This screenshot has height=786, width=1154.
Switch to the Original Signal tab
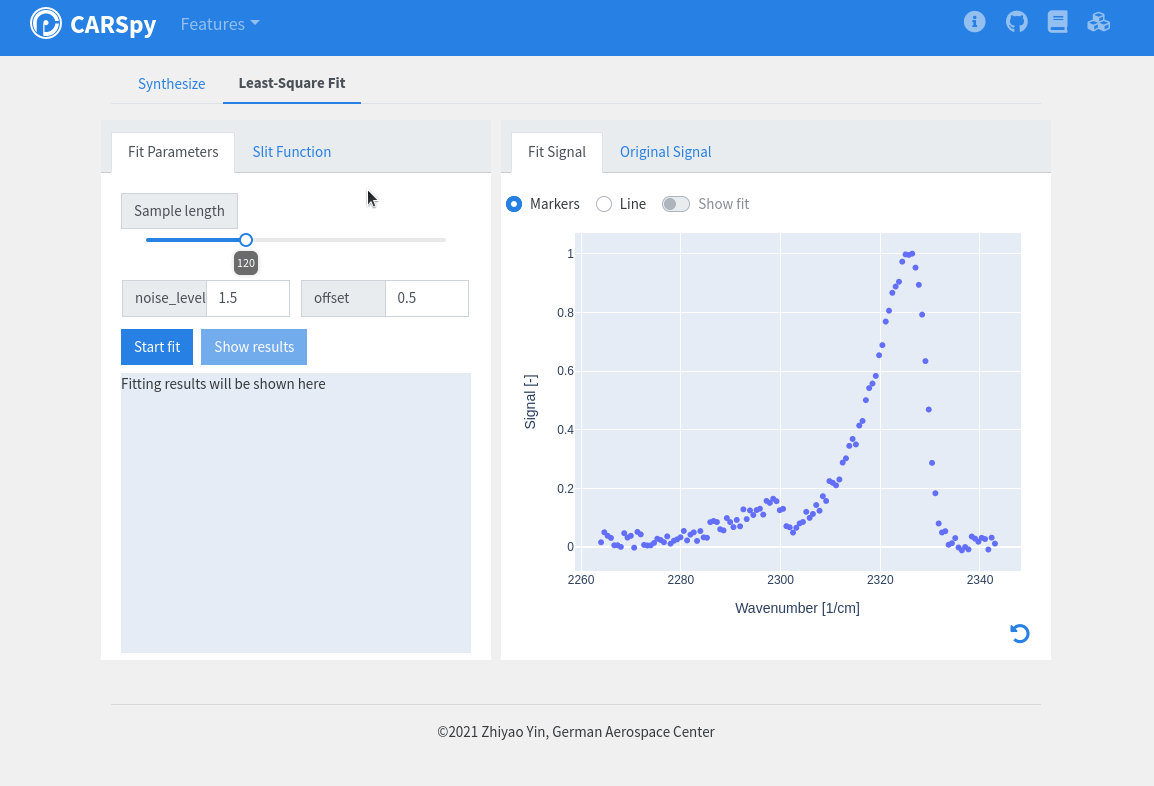[665, 152]
